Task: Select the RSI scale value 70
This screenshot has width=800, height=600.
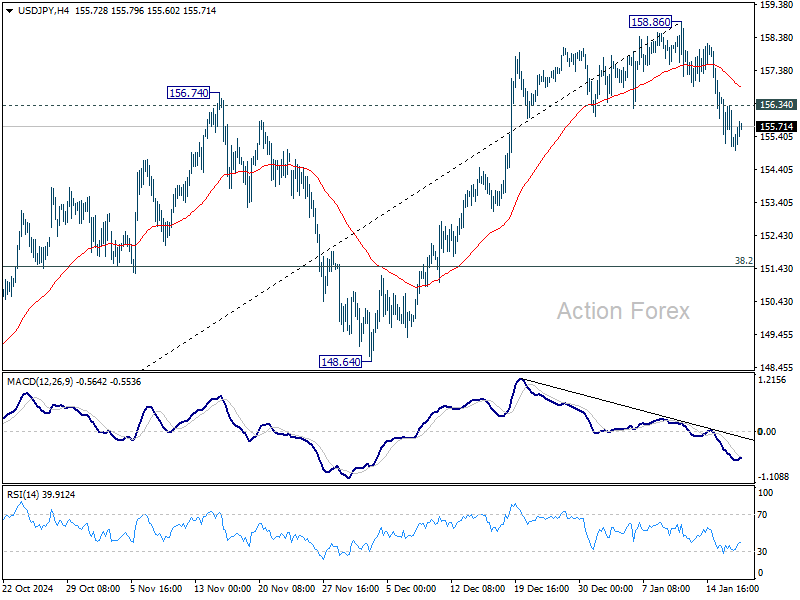Action: point(762,515)
